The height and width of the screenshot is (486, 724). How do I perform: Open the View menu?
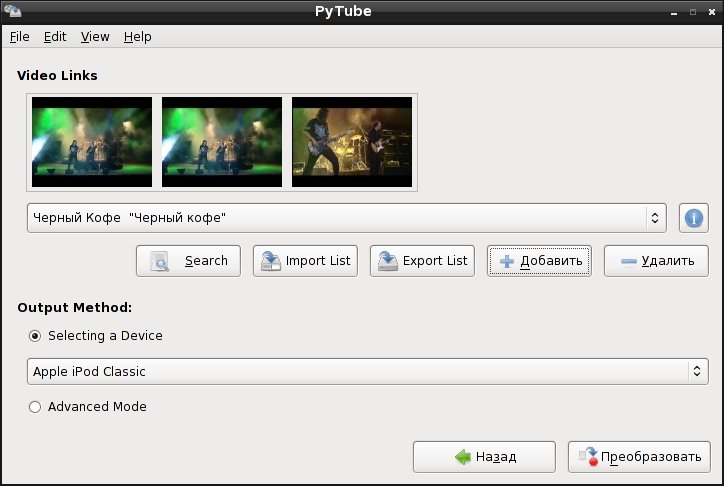click(95, 36)
